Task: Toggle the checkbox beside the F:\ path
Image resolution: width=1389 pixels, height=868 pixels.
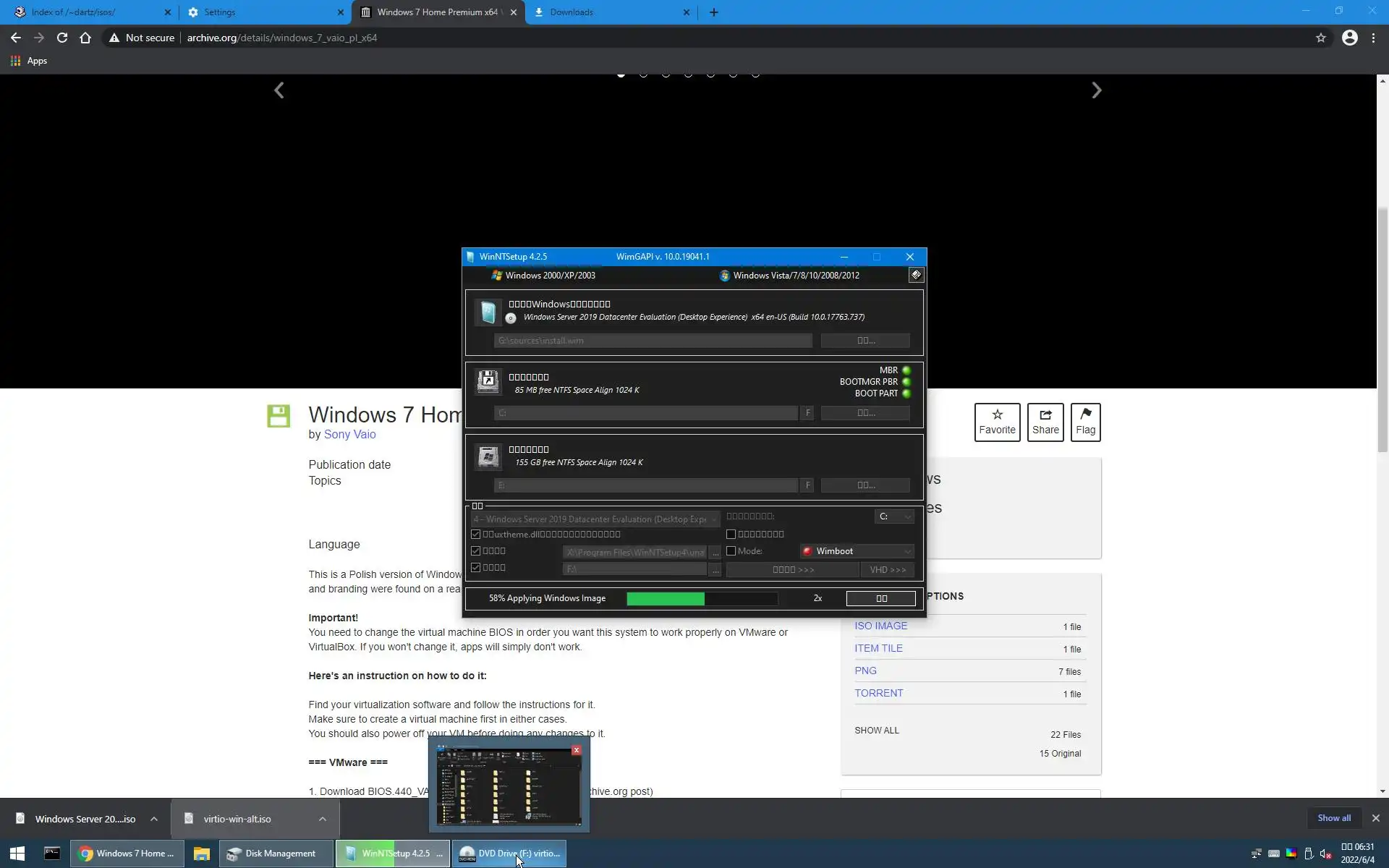Action: [476, 568]
